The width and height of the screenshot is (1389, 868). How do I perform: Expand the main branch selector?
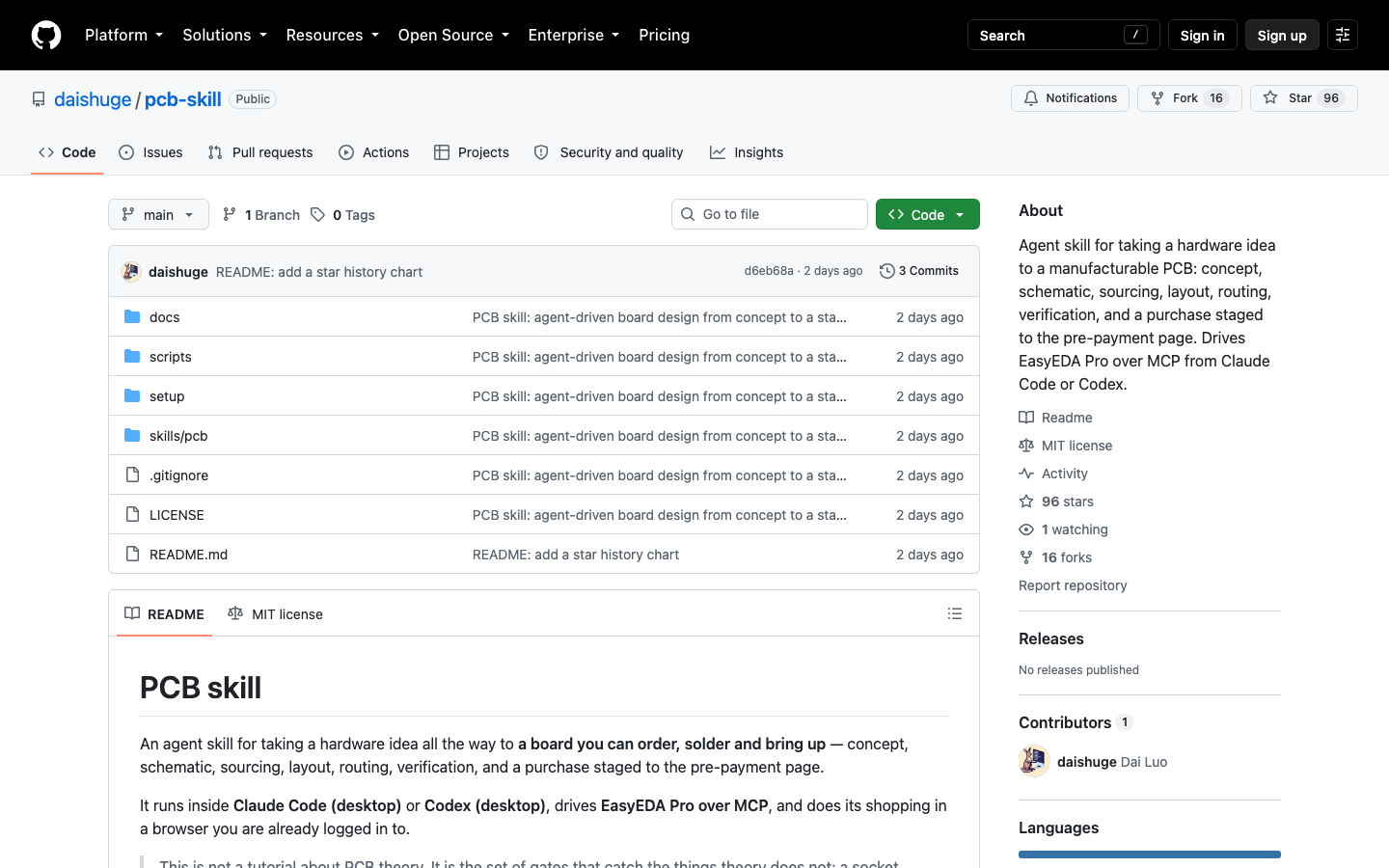click(158, 214)
